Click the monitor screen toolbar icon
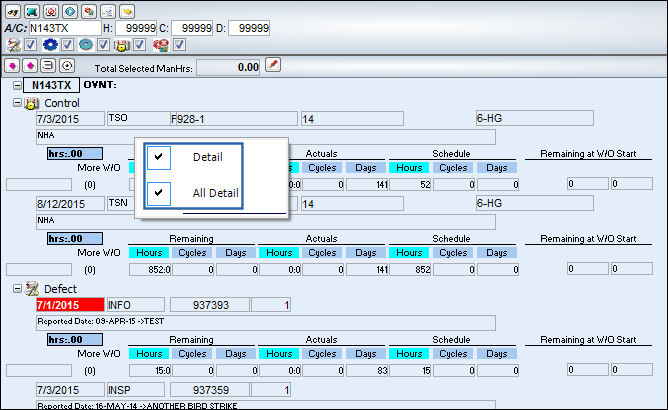The height and width of the screenshot is (410, 668). (x=32, y=12)
